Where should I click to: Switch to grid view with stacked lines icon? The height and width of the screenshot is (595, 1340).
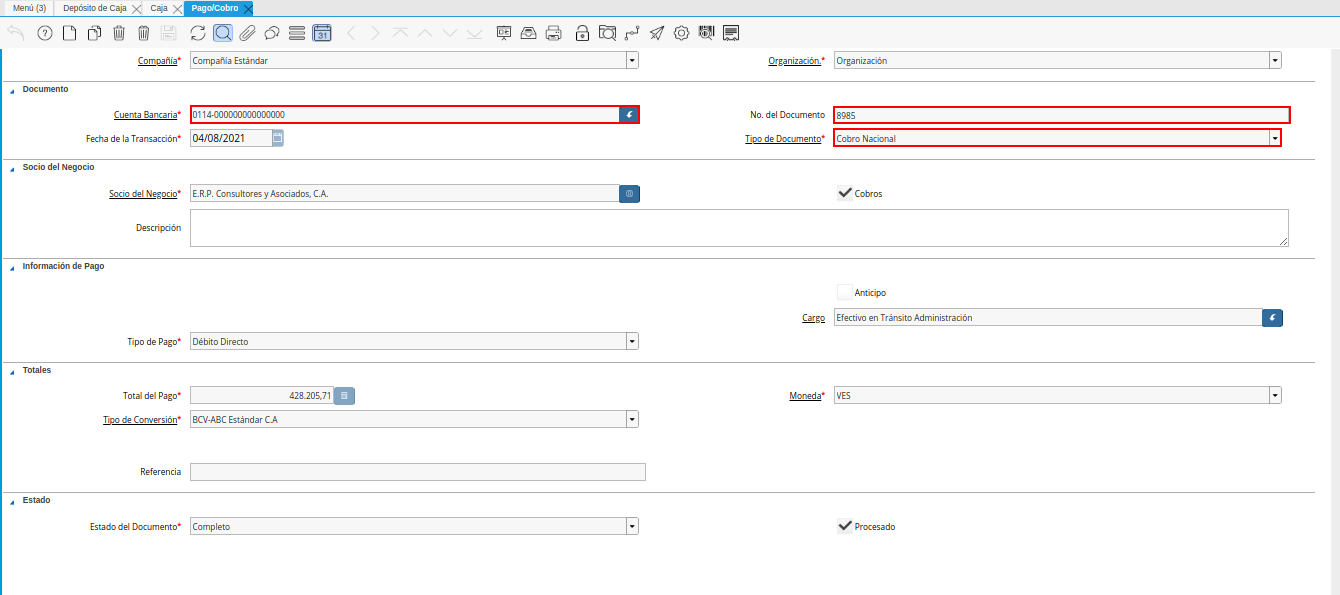(296, 33)
